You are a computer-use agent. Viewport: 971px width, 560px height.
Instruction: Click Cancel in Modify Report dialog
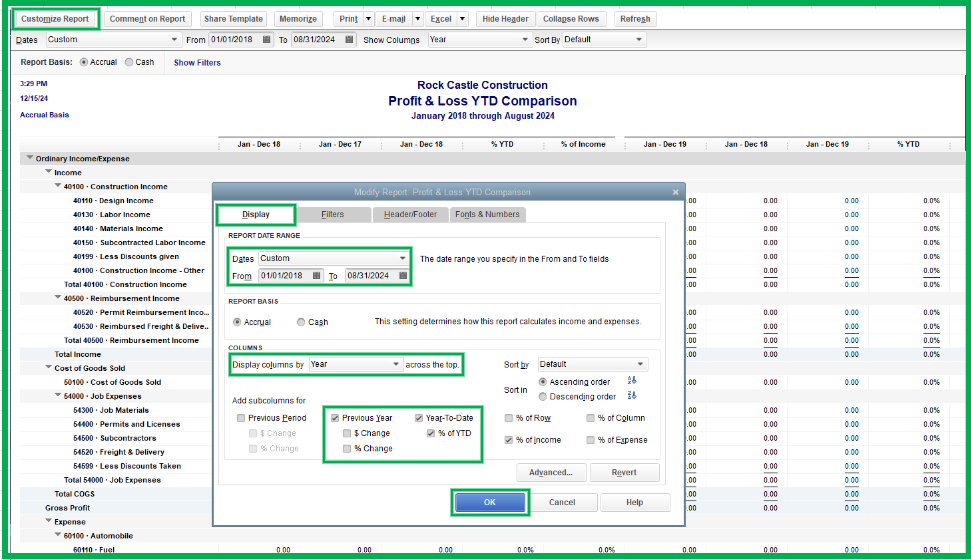(562, 502)
